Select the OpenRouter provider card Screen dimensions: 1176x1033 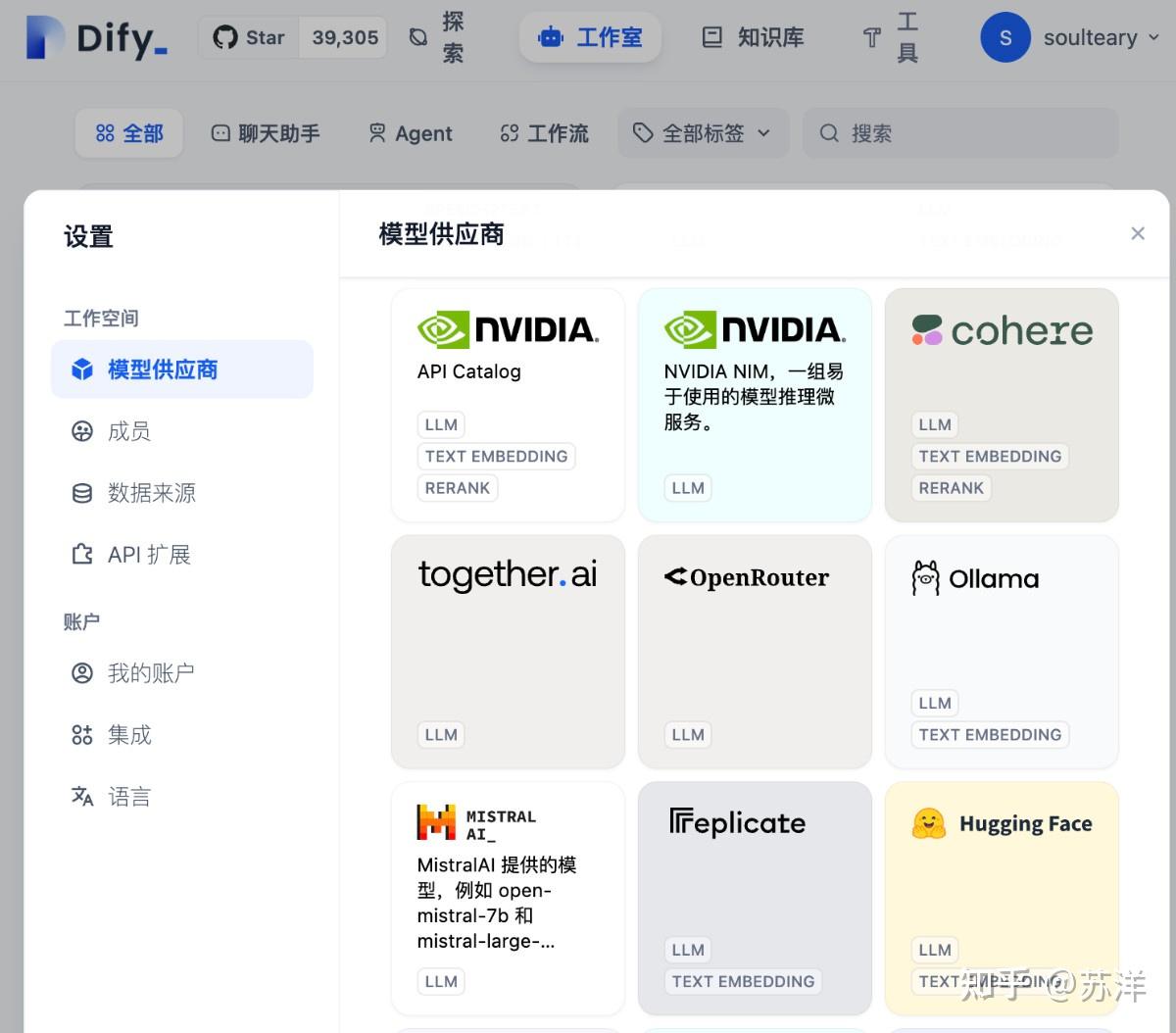pyautogui.click(x=754, y=653)
